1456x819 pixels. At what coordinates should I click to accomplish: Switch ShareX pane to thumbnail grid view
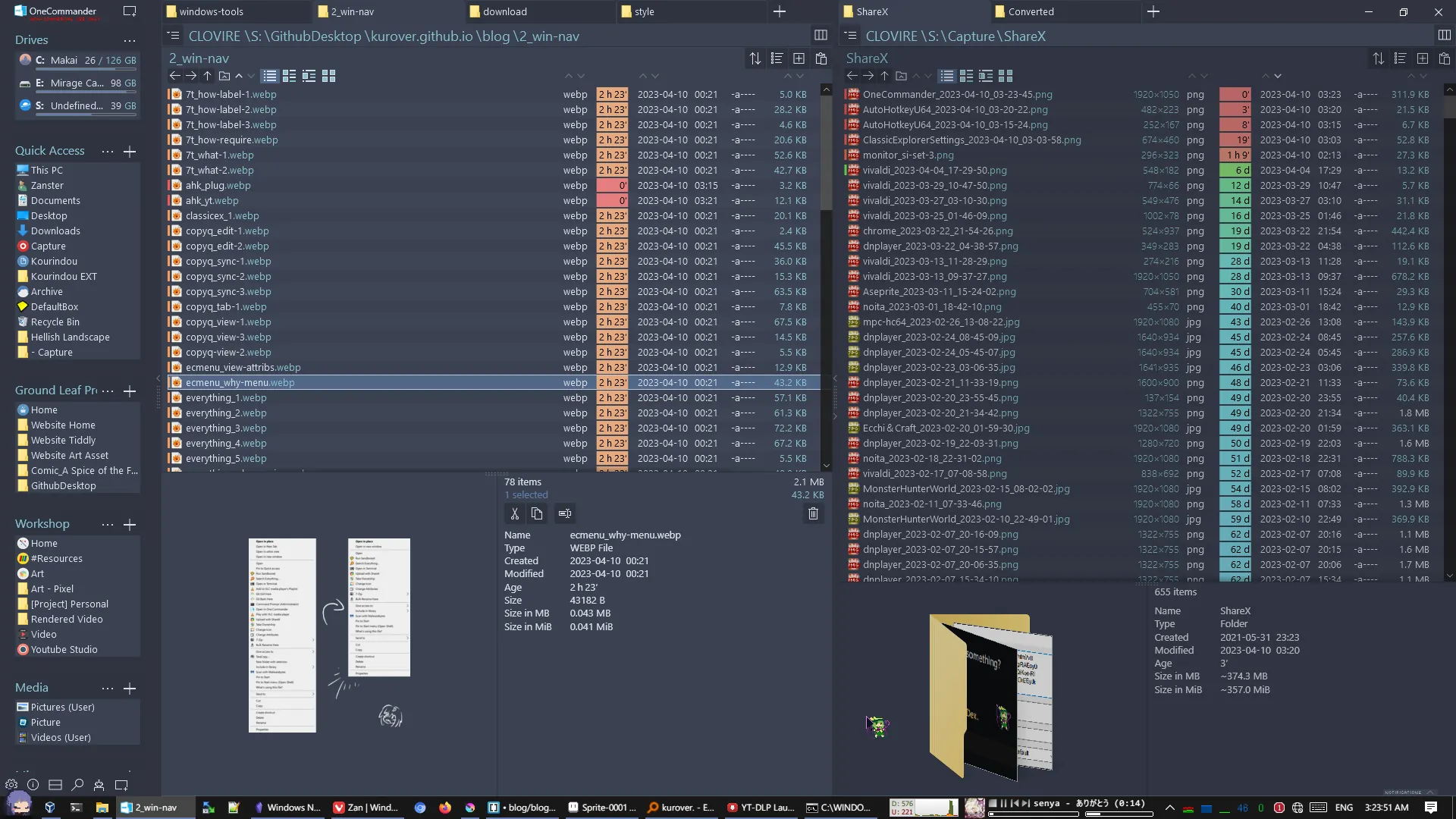[1006, 76]
